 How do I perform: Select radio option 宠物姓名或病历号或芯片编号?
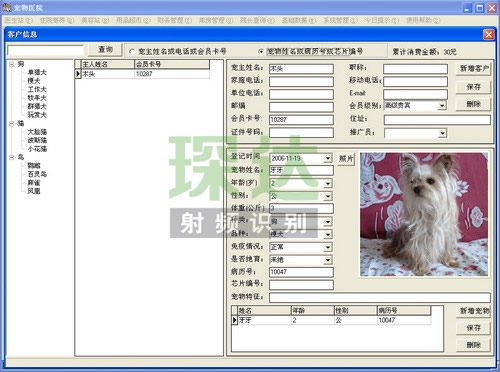261,52
